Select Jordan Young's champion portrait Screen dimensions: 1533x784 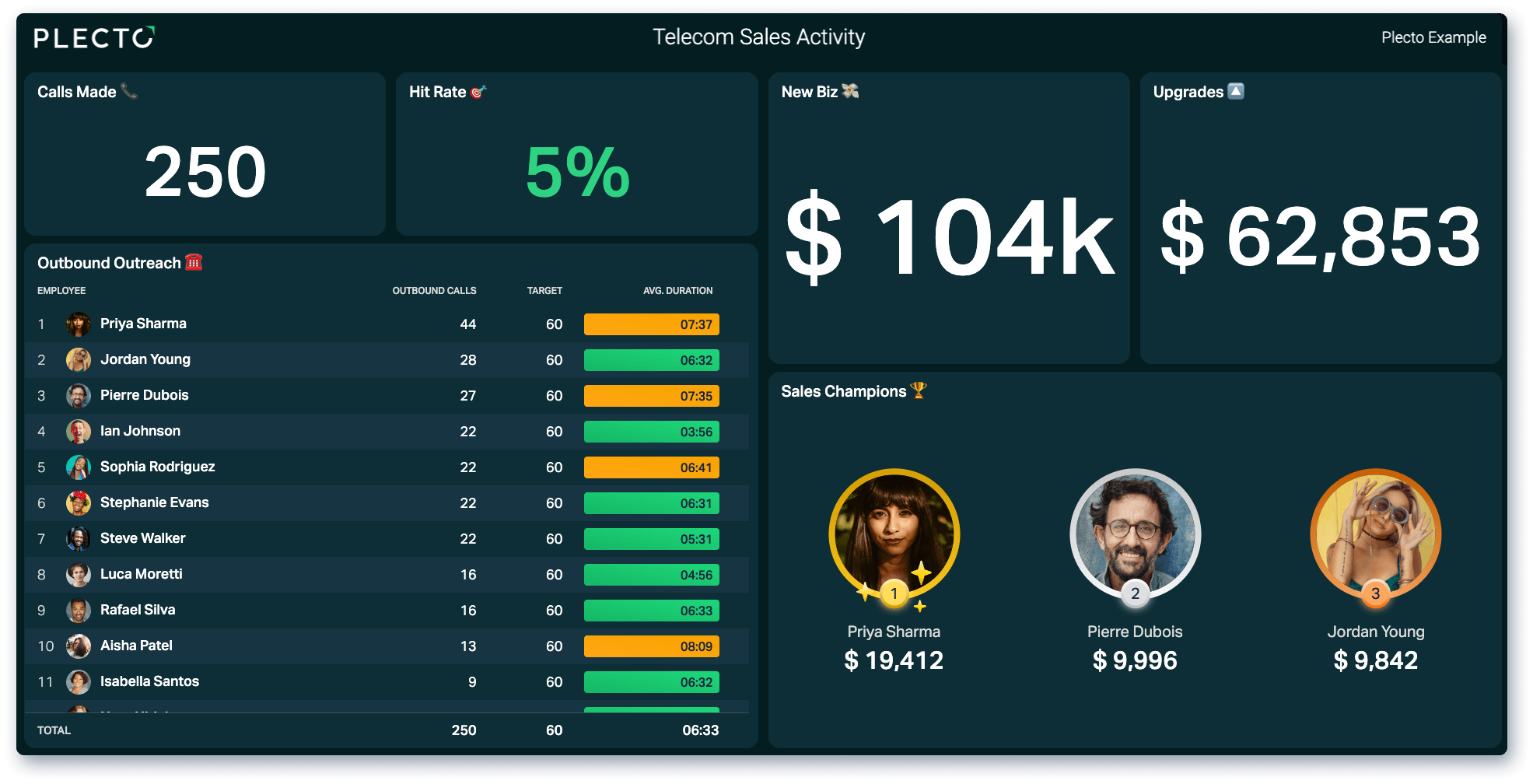pyautogui.click(x=1376, y=535)
